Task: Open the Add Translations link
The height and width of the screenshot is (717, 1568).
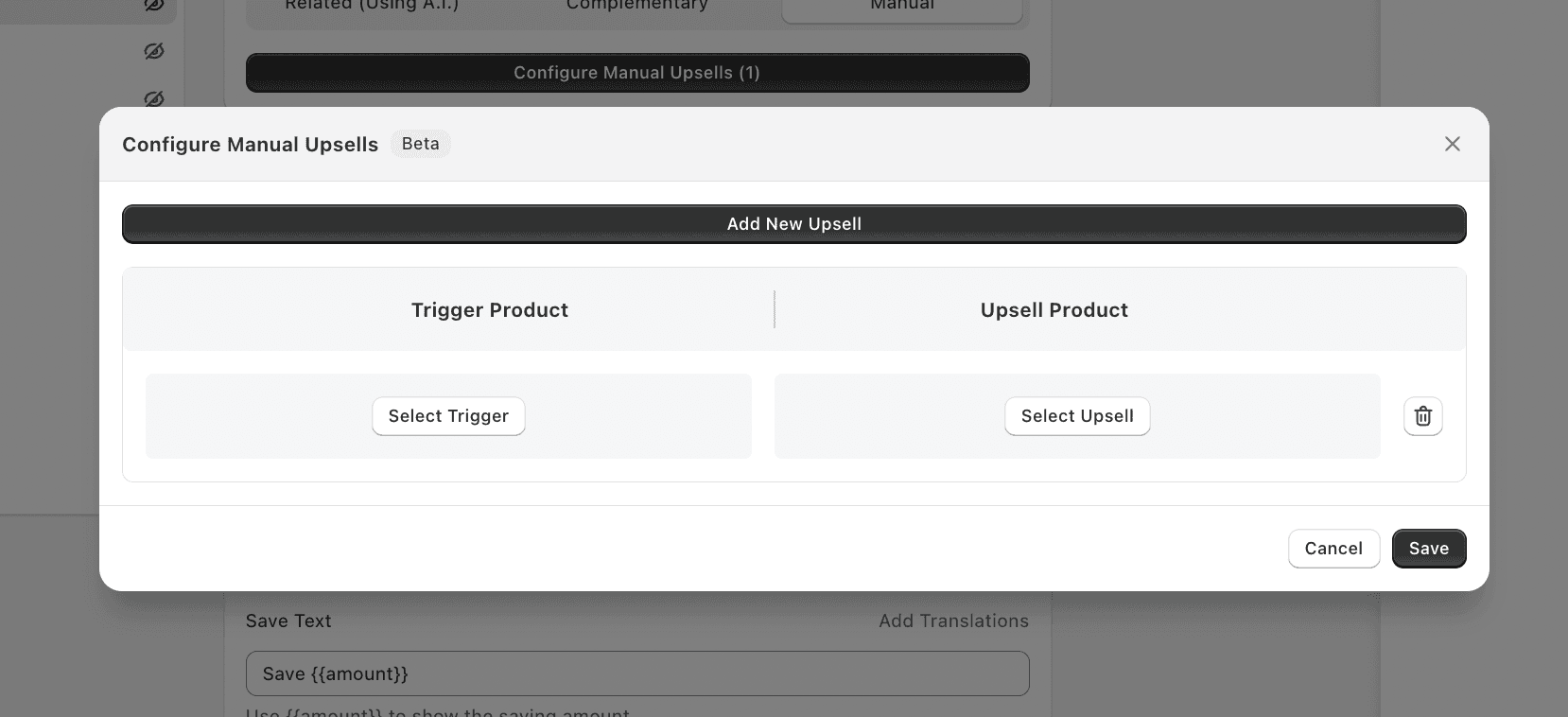Action: click(x=953, y=621)
